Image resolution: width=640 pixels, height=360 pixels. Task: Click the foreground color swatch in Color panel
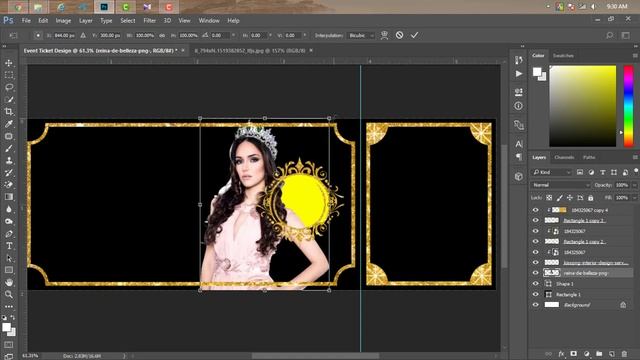[537, 72]
